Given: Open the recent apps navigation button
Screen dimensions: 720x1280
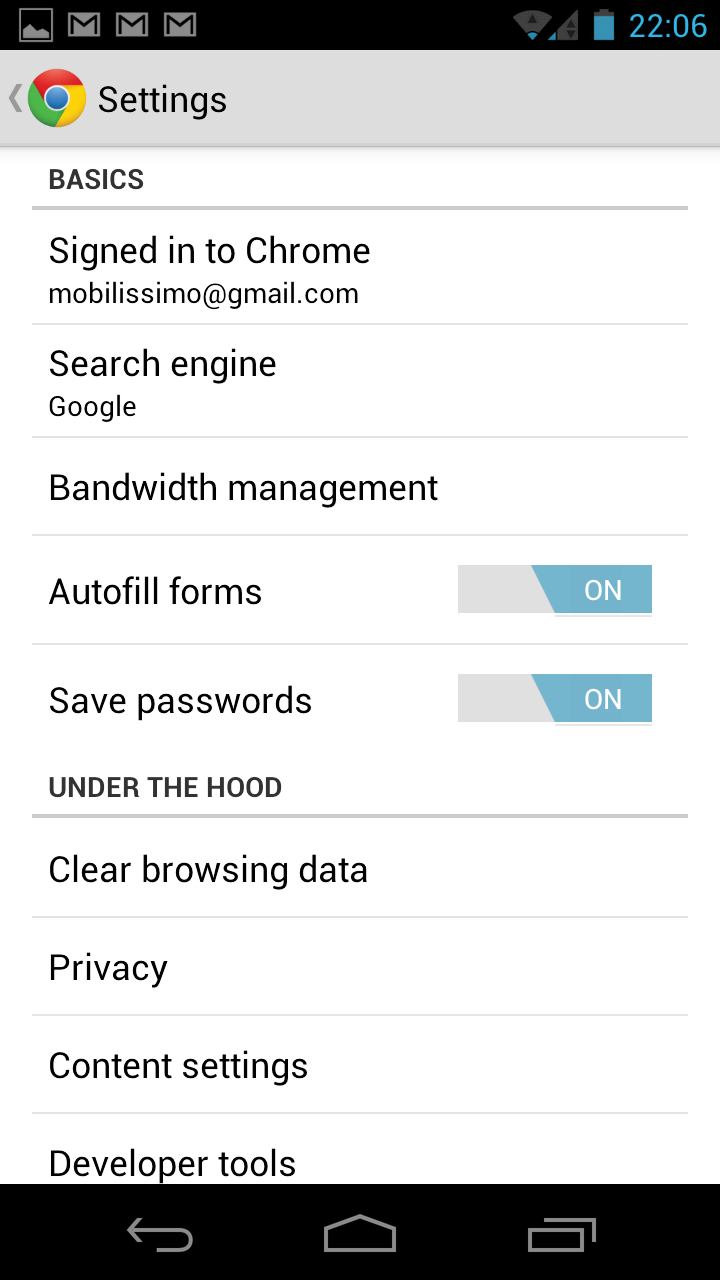Looking at the screenshot, I should coord(561,1235).
